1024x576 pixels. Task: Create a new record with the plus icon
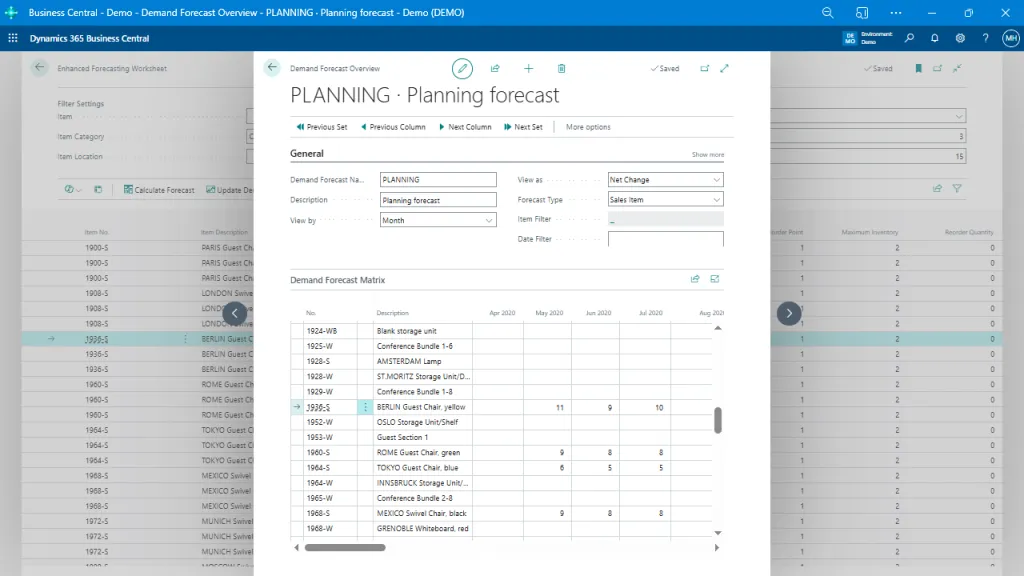[x=528, y=68]
